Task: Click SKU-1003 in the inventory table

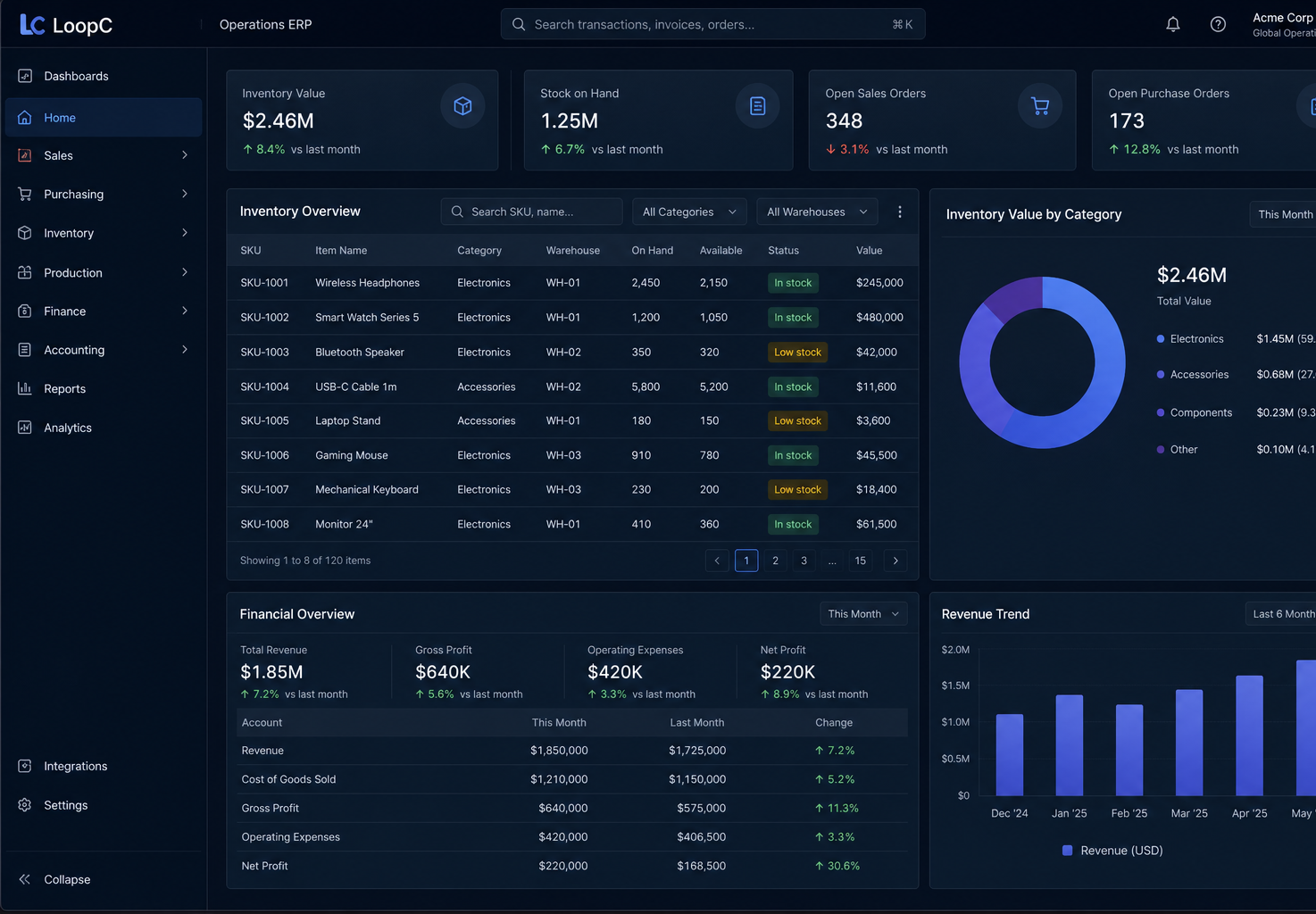Action: (264, 353)
